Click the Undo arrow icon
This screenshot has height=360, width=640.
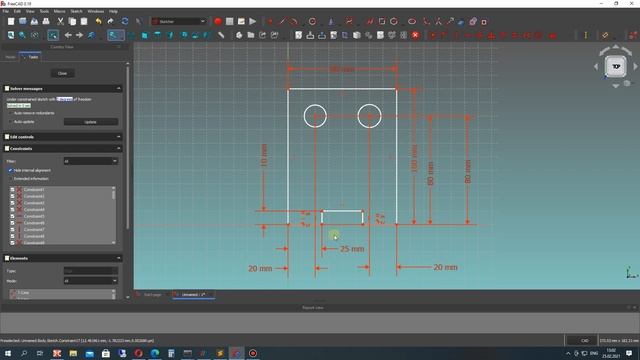[98, 22]
